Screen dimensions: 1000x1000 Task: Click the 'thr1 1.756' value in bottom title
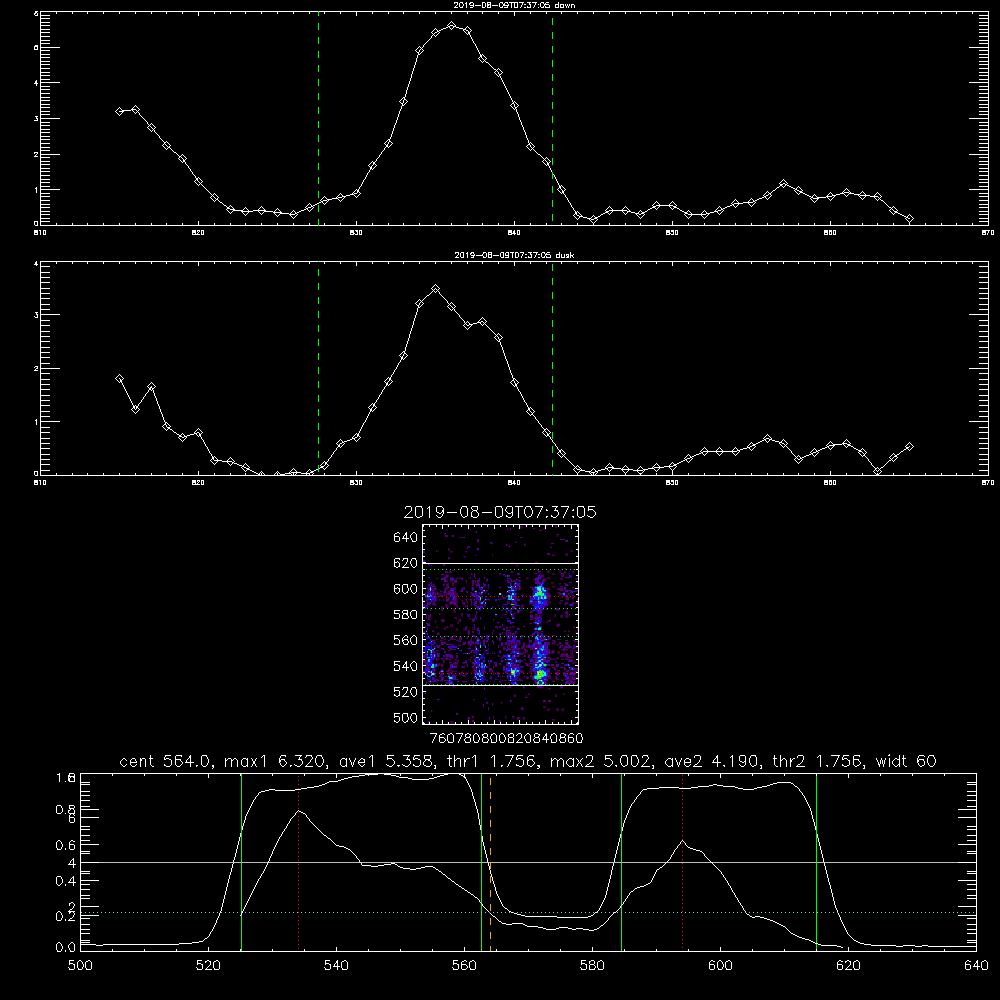click(x=496, y=761)
